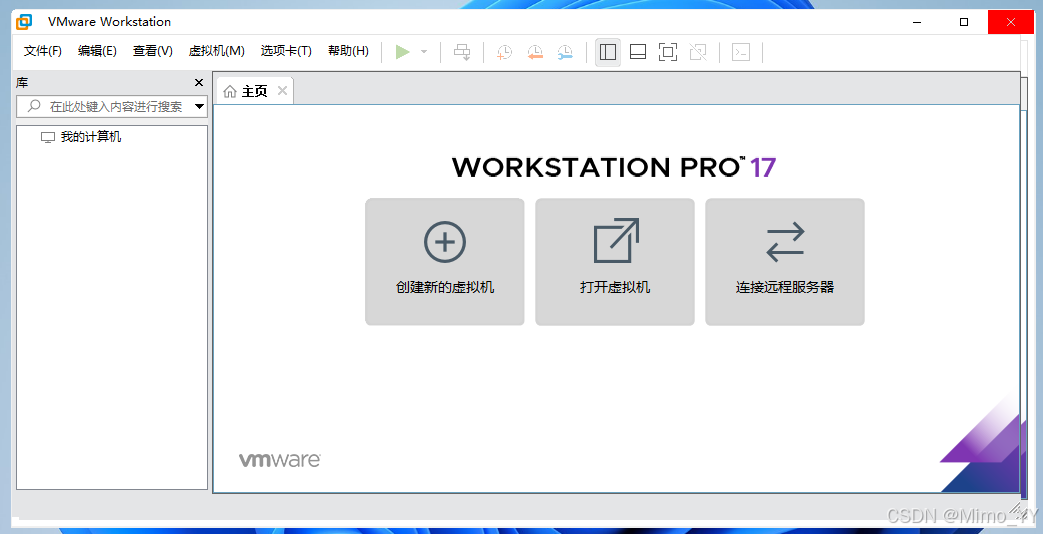
Task: Click the search magnifier icon in library
Action: point(34,106)
